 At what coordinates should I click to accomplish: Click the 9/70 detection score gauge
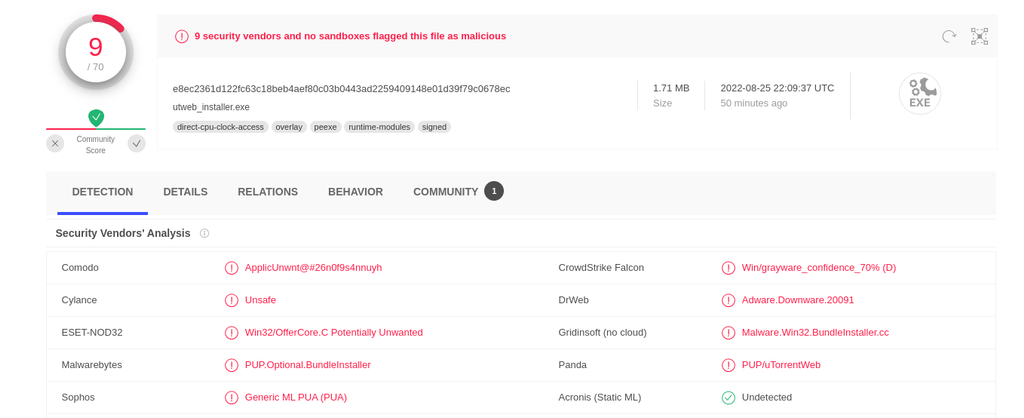pyautogui.click(x=96, y=52)
